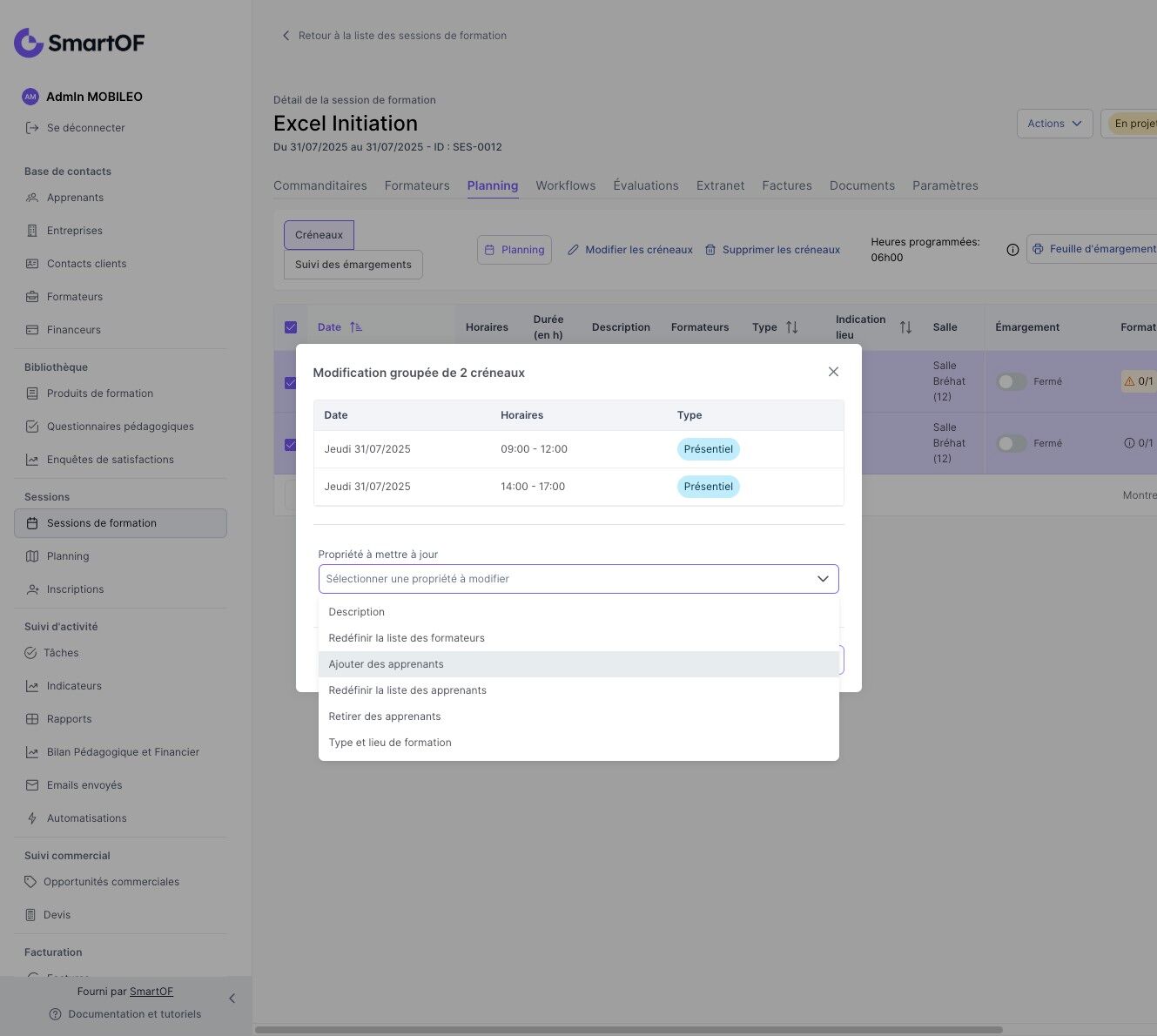This screenshot has height=1036, width=1157.
Task: Select Retirer des apprenants option
Action: [x=579, y=716]
